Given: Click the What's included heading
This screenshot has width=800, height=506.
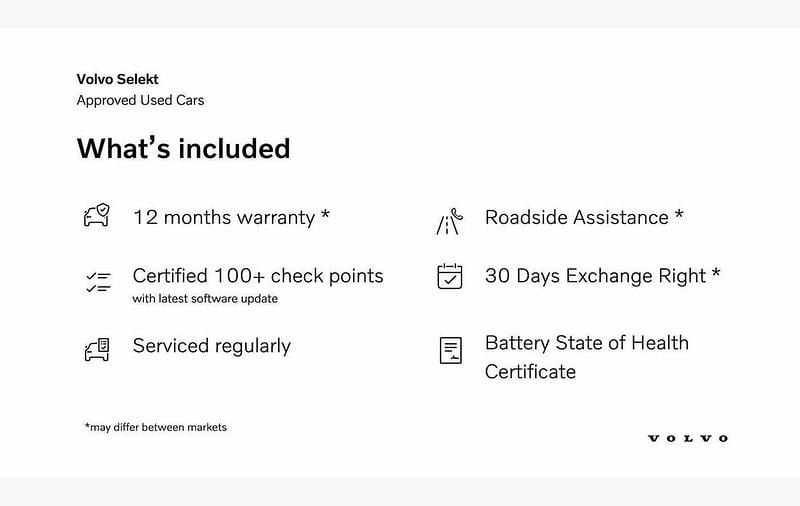Looking at the screenshot, I should point(183,148).
